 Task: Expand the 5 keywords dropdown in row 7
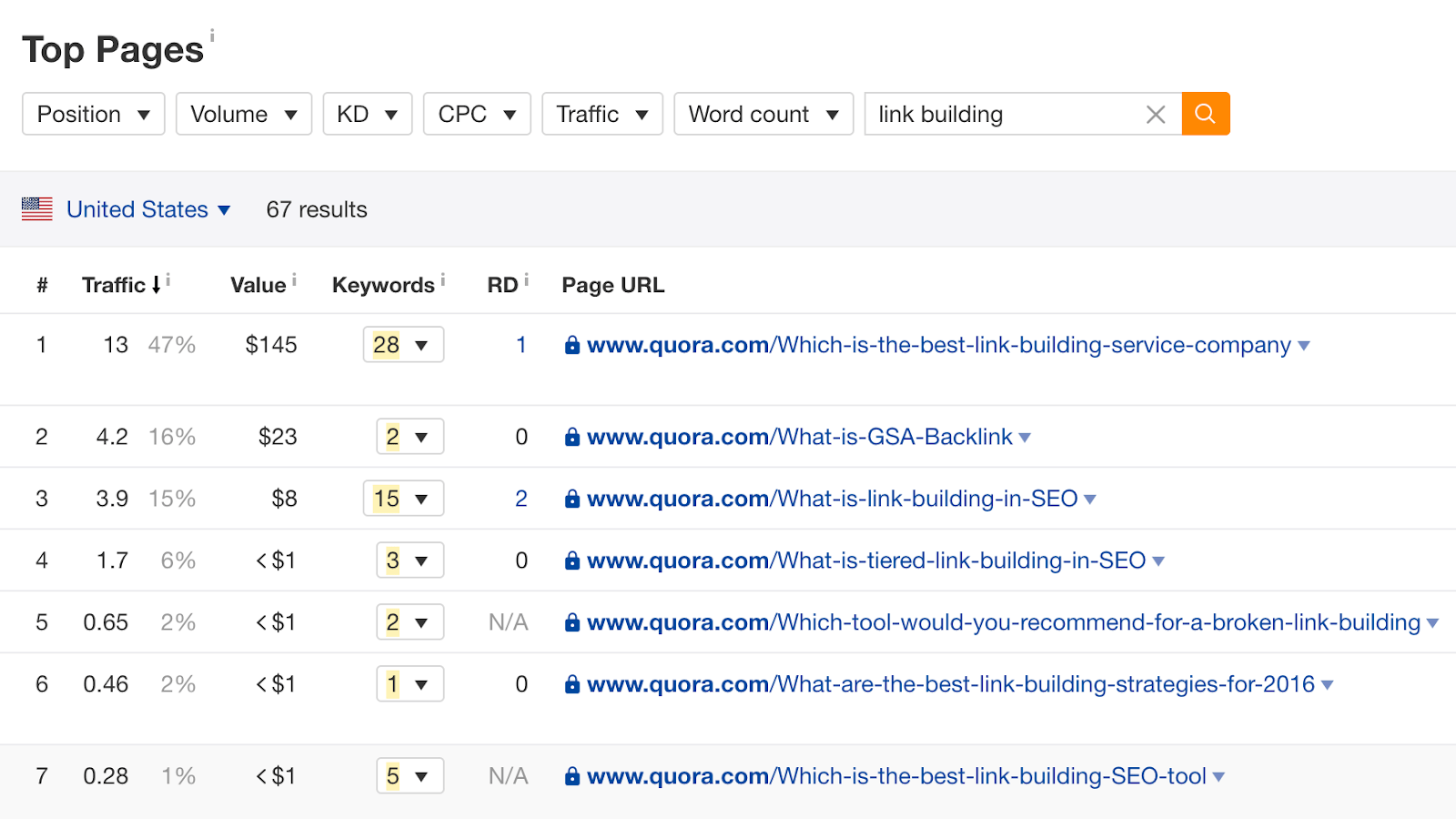pos(409,776)
